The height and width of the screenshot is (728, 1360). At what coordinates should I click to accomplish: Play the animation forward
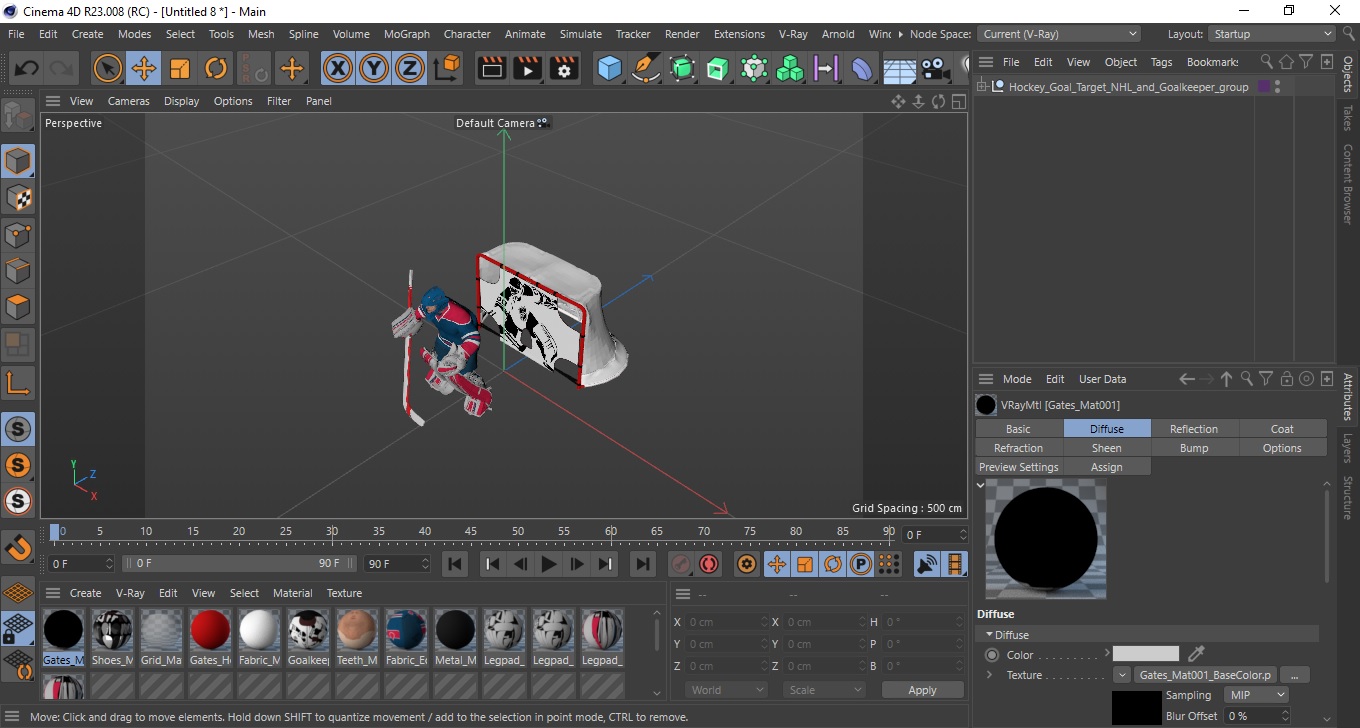tap(548, 564)
